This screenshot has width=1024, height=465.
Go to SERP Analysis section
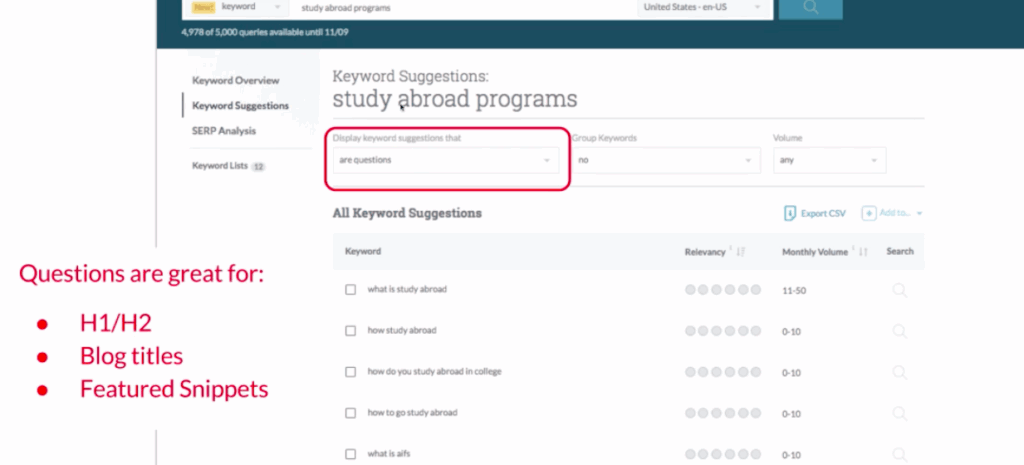[224, 130]
